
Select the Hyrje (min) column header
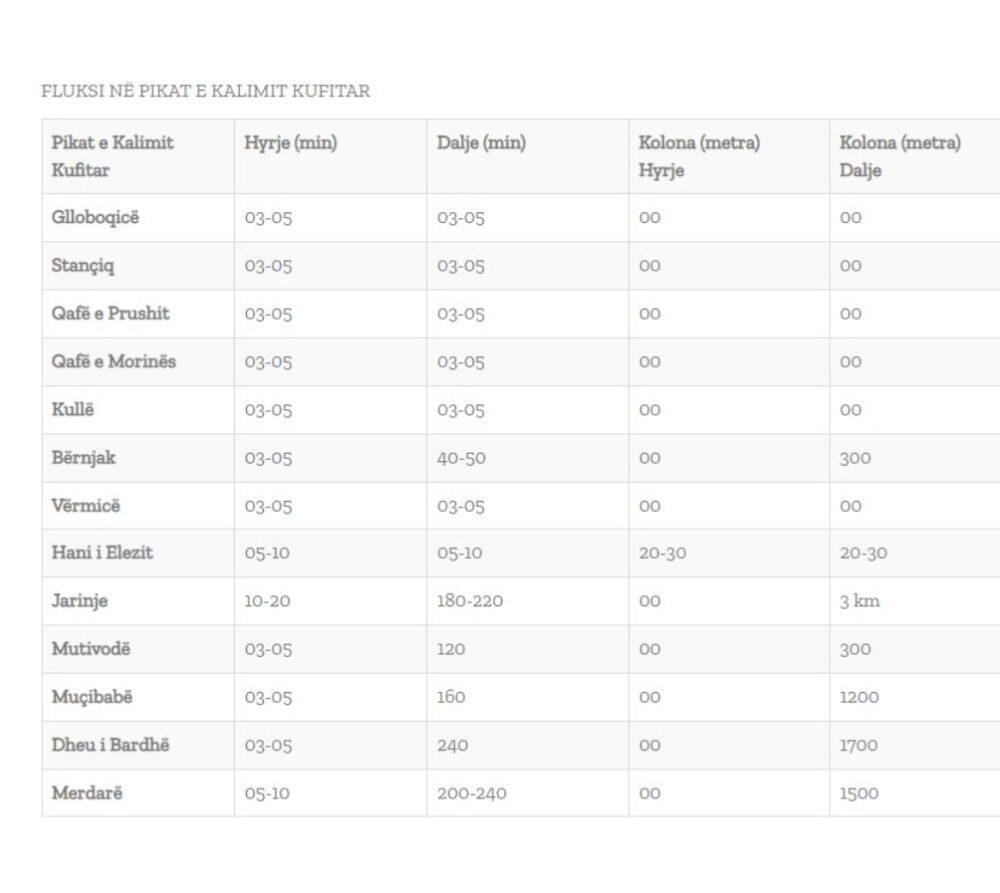coord(291,142)
